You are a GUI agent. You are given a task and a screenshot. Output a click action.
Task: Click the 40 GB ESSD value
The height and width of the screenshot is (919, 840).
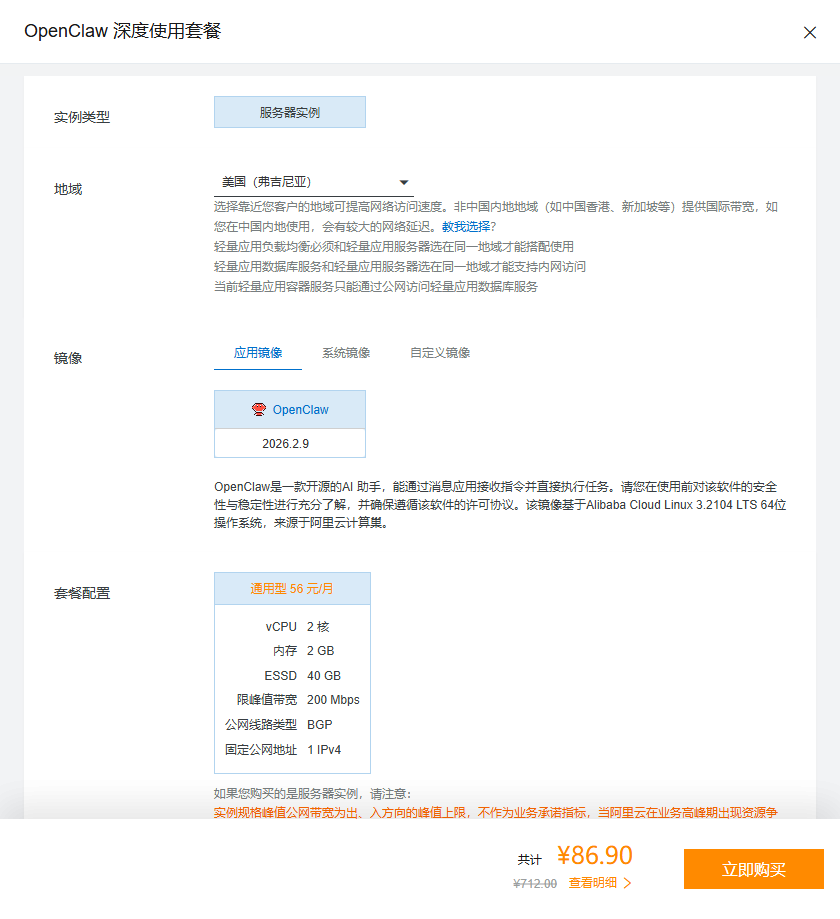point(324,676)
